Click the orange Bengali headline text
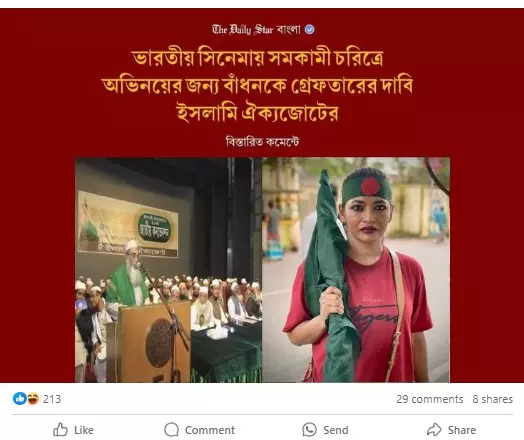 [258, 86]
